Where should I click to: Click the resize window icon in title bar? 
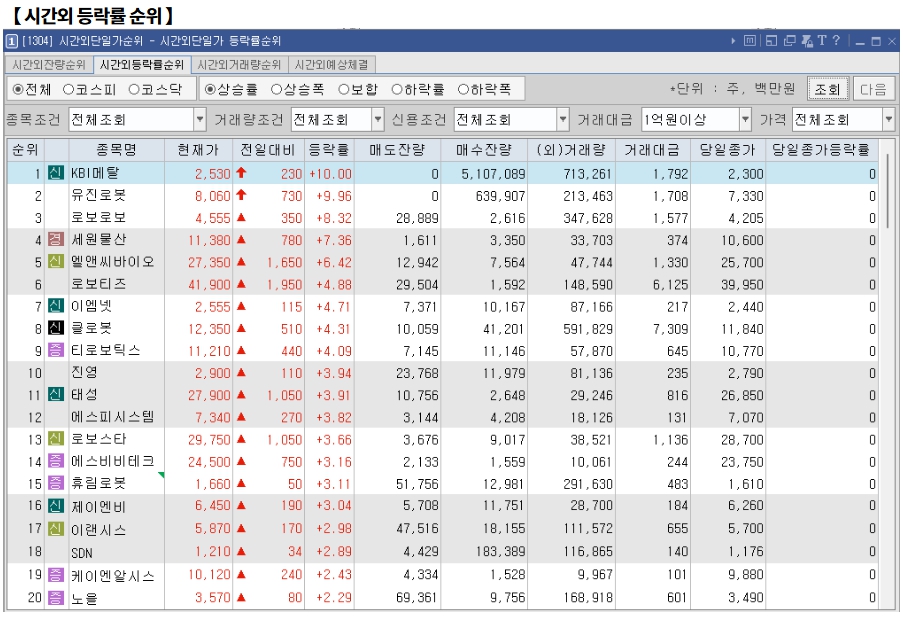tap(771, 41)
